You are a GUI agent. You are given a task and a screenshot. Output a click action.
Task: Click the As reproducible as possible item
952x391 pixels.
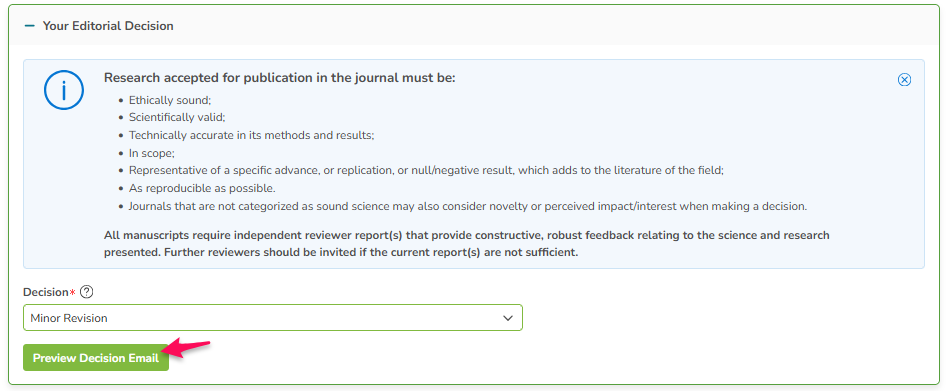pos(202,188)
